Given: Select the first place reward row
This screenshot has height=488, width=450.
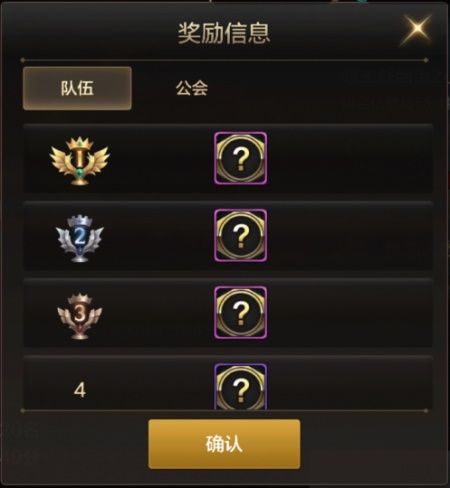Looking at the screenshot, I should click(228, 159).
